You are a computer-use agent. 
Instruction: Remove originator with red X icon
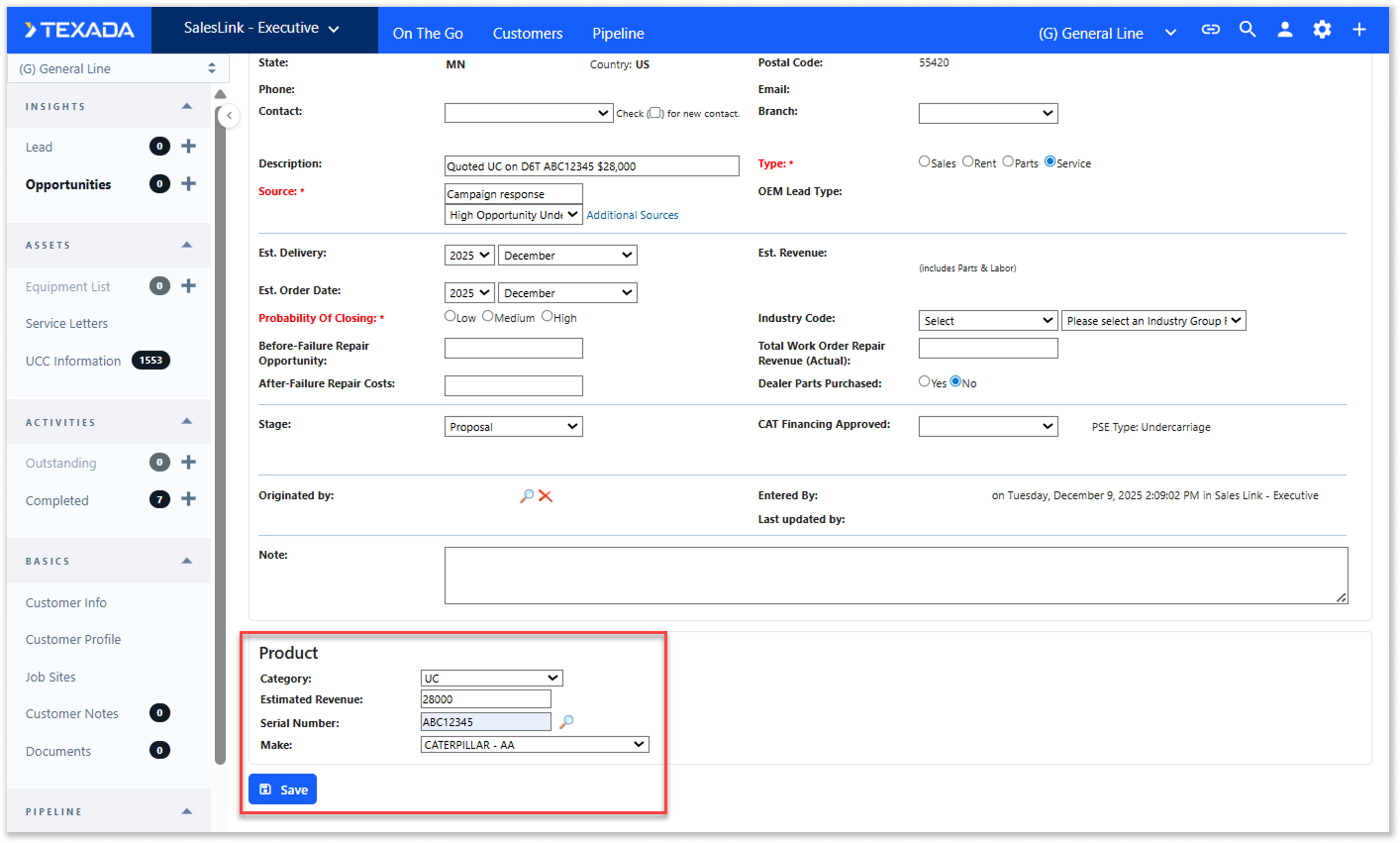point(546,496)
